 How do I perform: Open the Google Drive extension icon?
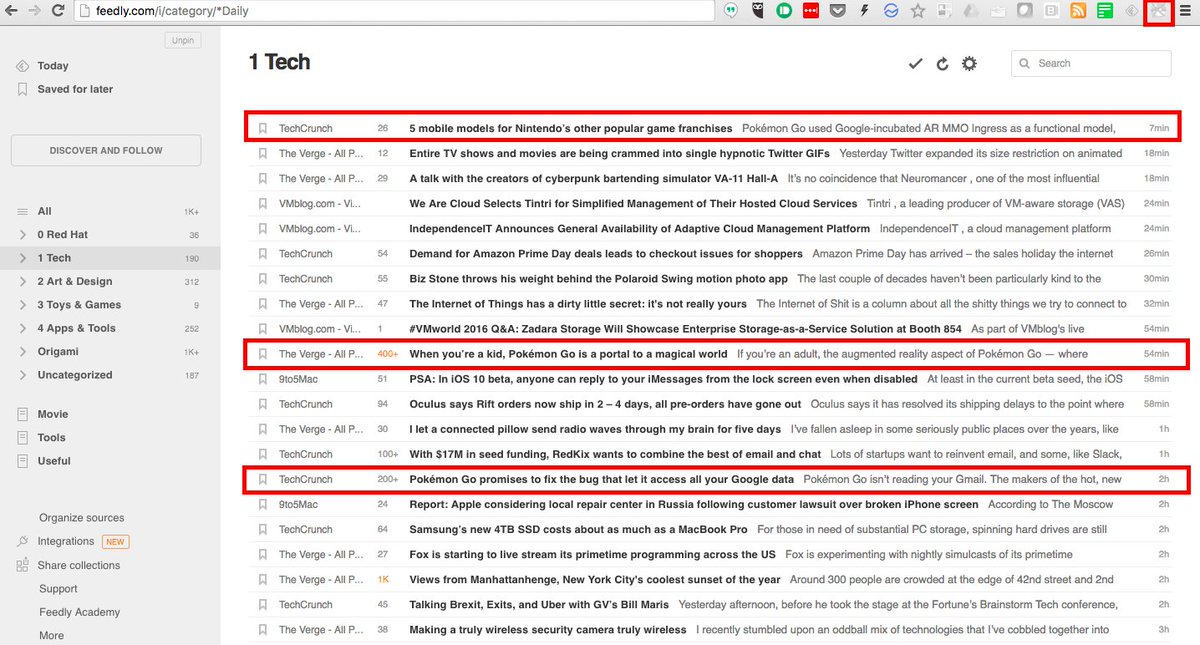970,11
